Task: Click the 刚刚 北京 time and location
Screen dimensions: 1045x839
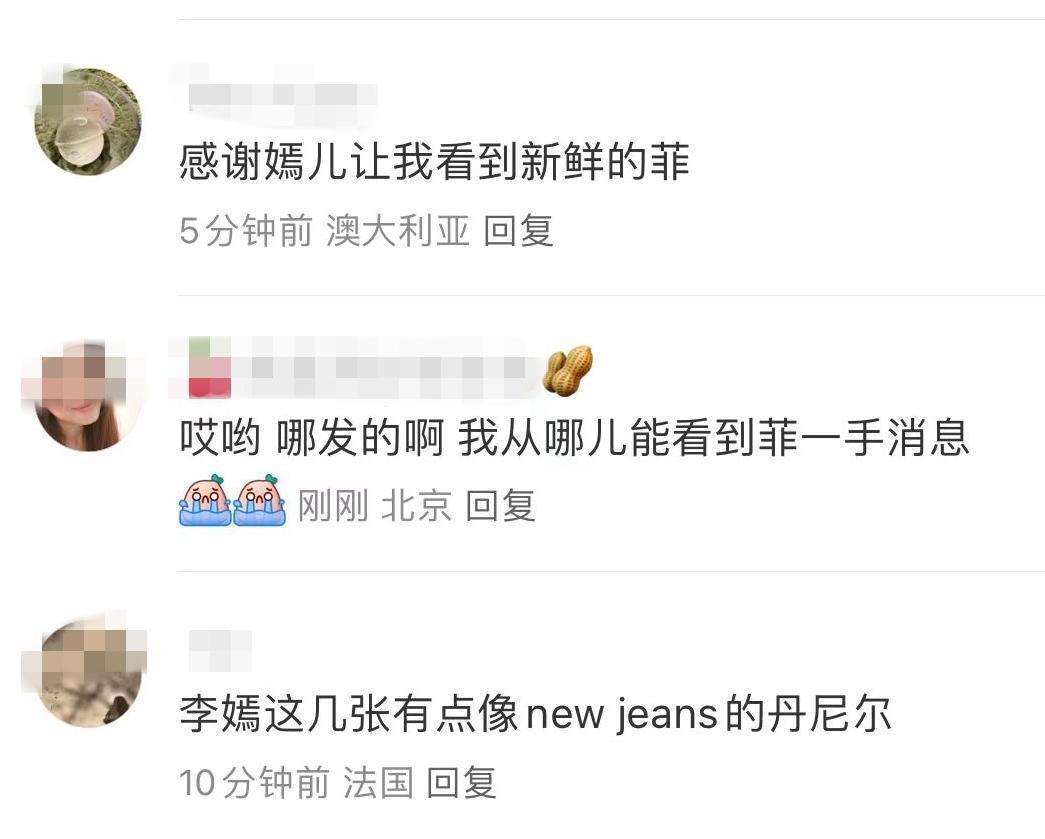Action: [x=375, y=506]
